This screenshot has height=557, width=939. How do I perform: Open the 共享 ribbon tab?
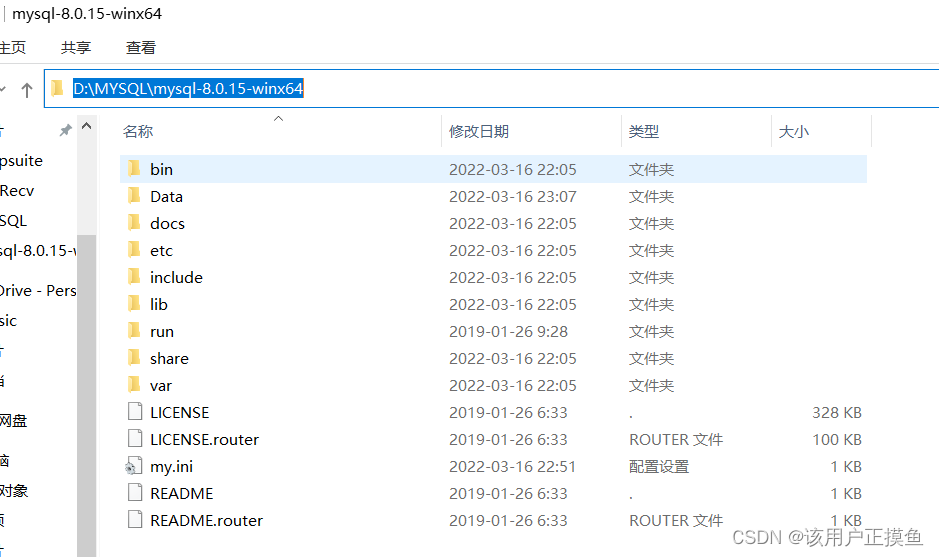tap(76, 47)
